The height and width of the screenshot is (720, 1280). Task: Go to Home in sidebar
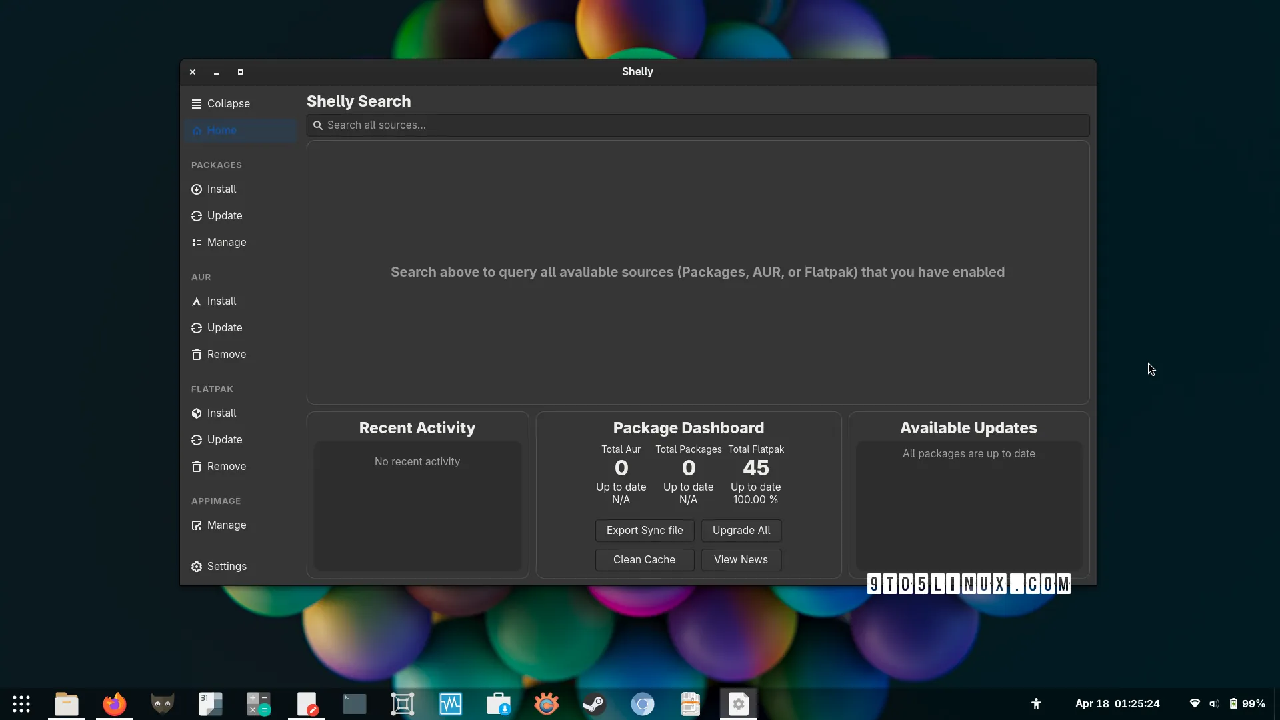click(x=221, y=131)
